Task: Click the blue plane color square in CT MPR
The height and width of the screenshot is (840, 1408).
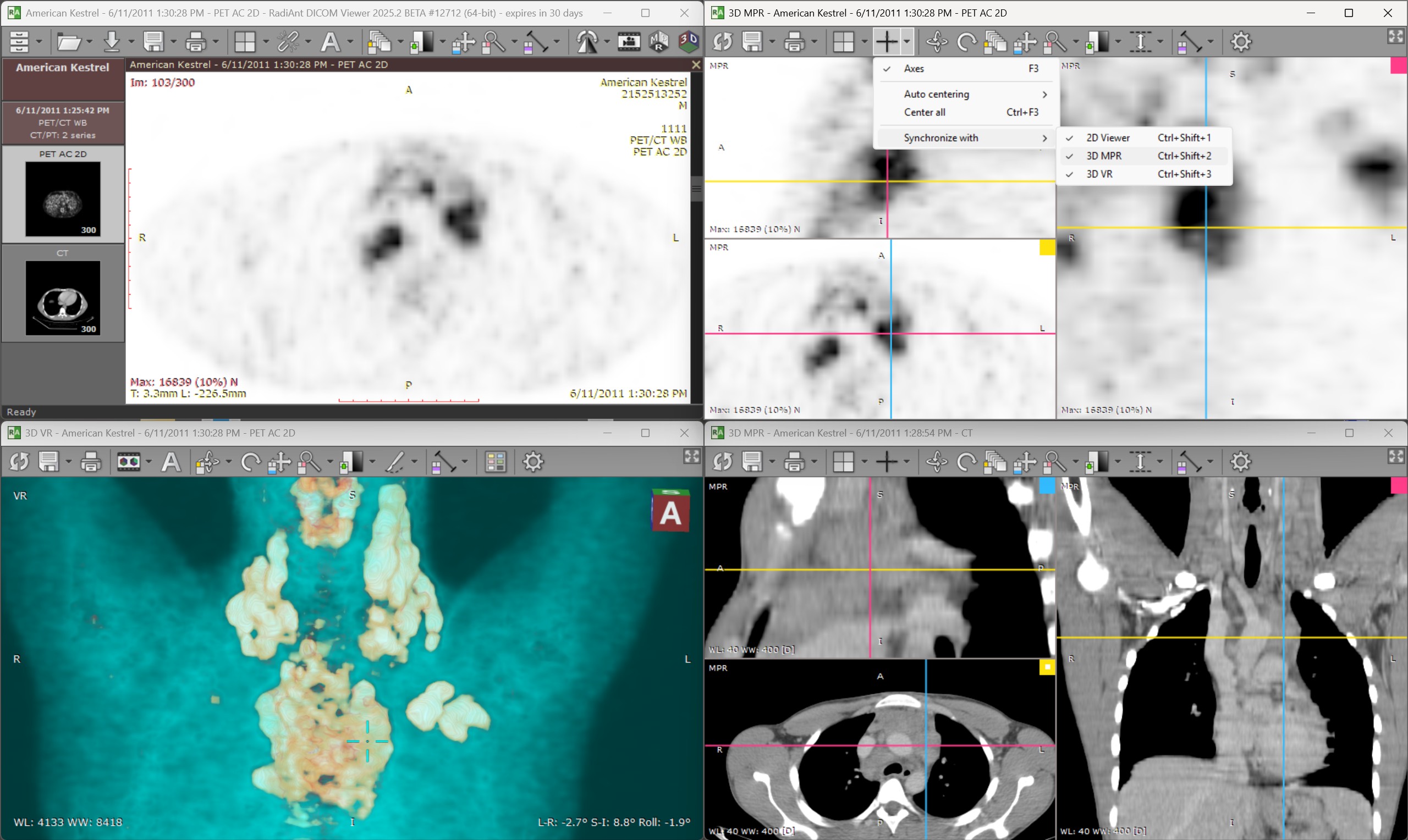Action: [1047, 485]
